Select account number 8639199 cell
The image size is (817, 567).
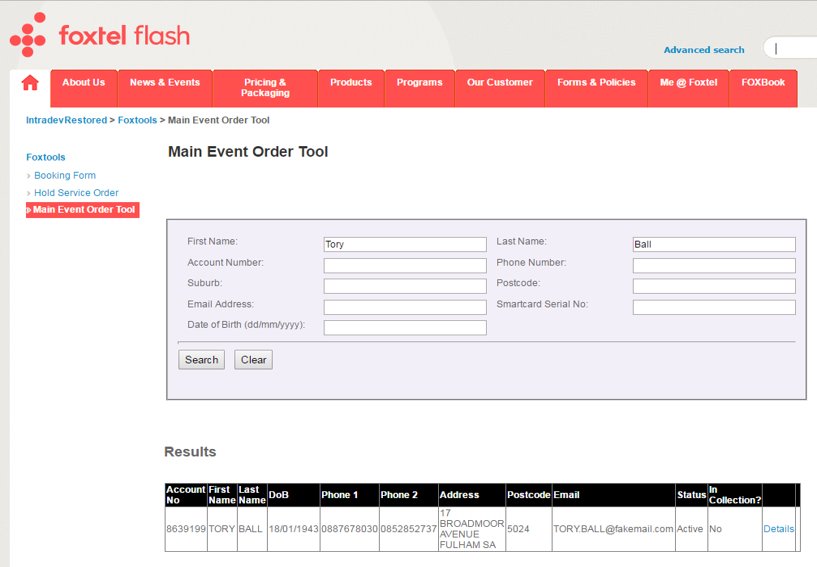(x=186, y=529)
